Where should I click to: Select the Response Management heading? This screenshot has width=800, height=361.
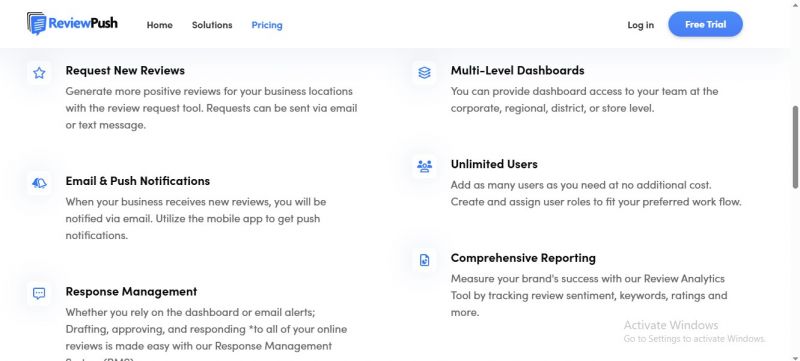click(131, 291)
